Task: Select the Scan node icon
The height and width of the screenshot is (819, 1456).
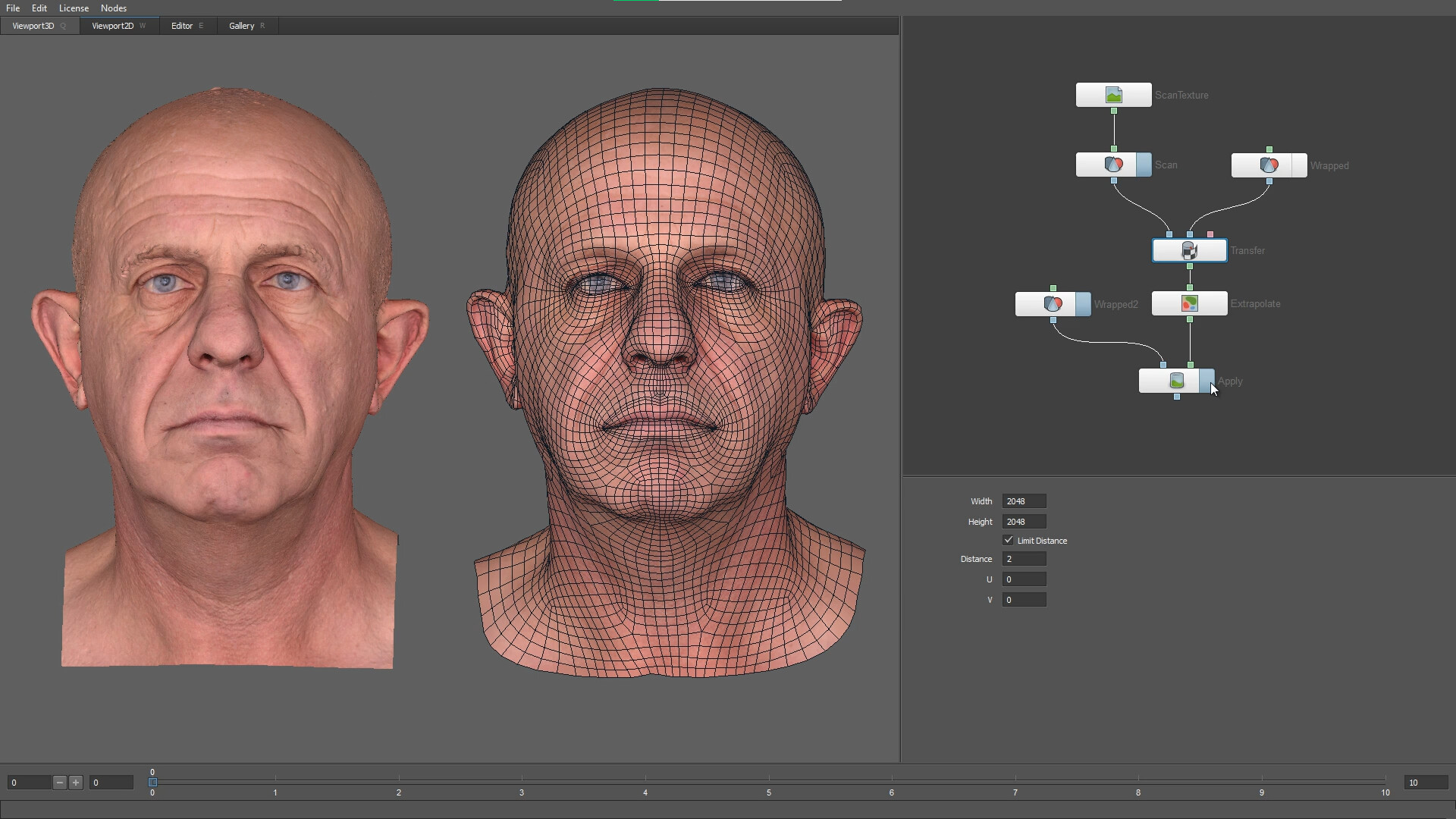Action: tap(1113, 165)
